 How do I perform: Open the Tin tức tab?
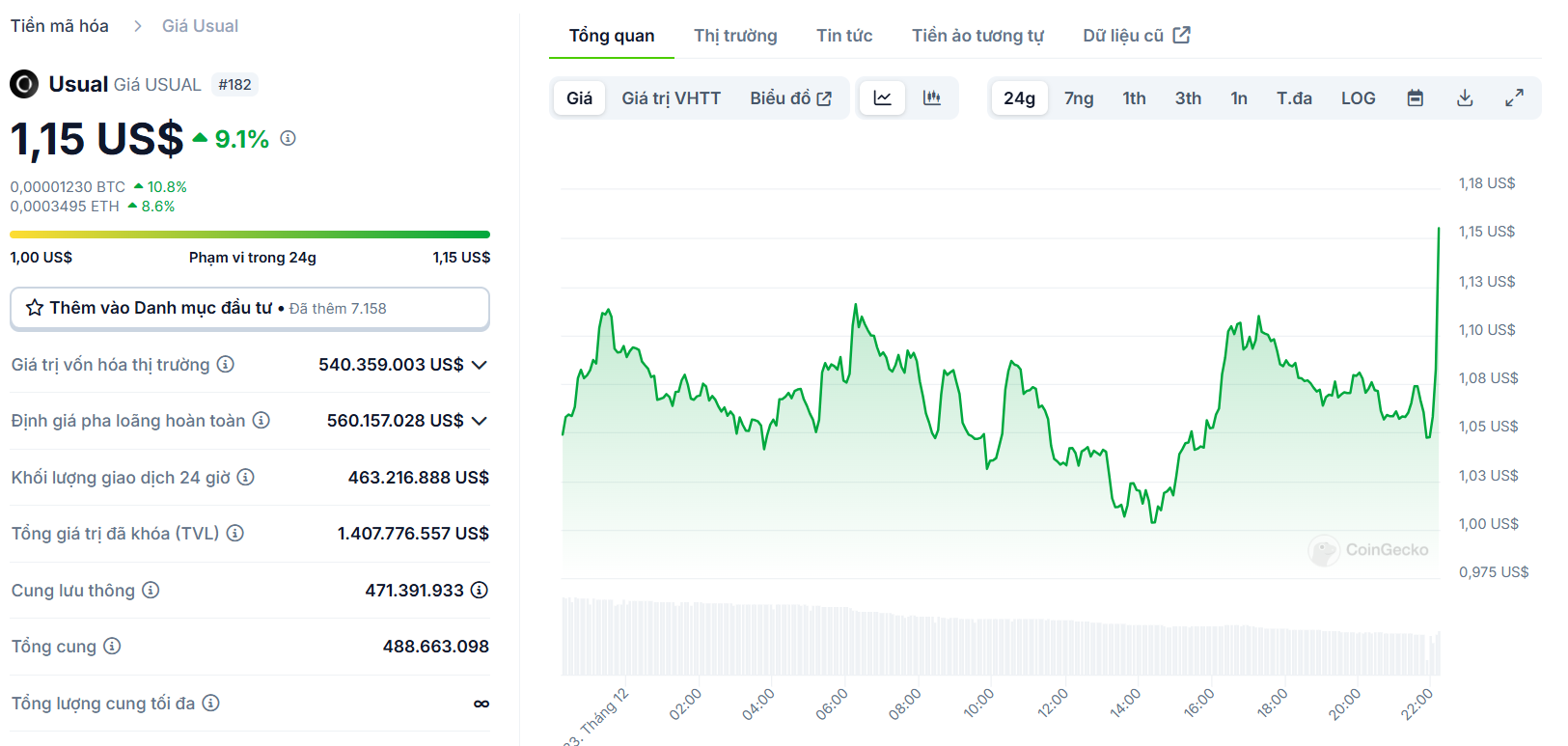[x=844, y=36]
